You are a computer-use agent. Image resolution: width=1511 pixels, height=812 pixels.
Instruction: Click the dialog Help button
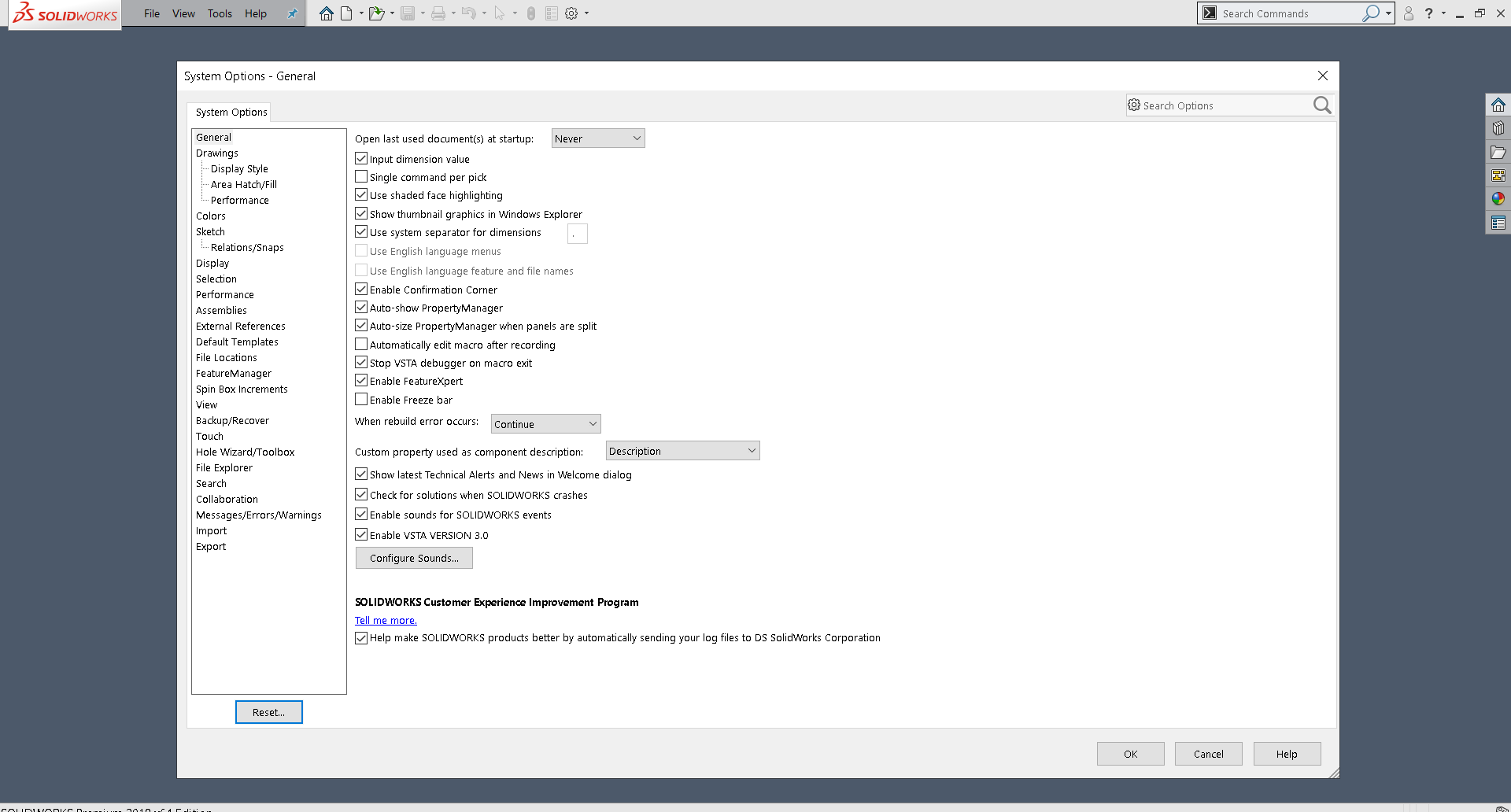[x=1287, y=754]
